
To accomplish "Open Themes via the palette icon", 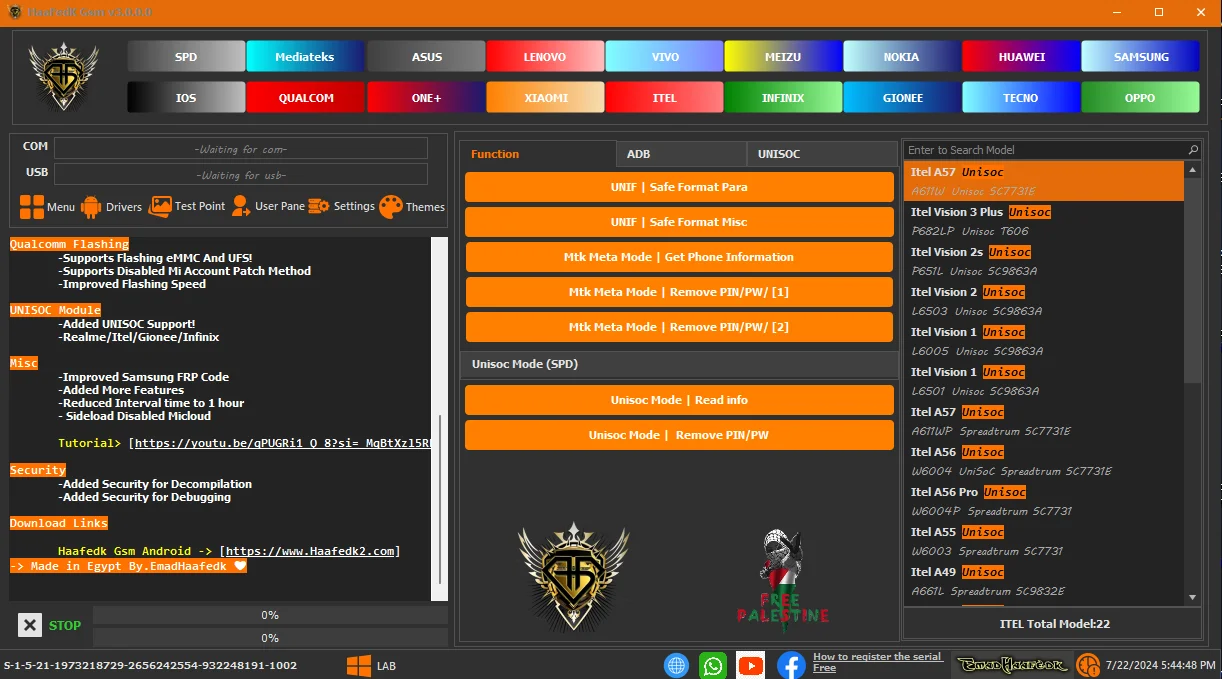I will pos(391,206).
